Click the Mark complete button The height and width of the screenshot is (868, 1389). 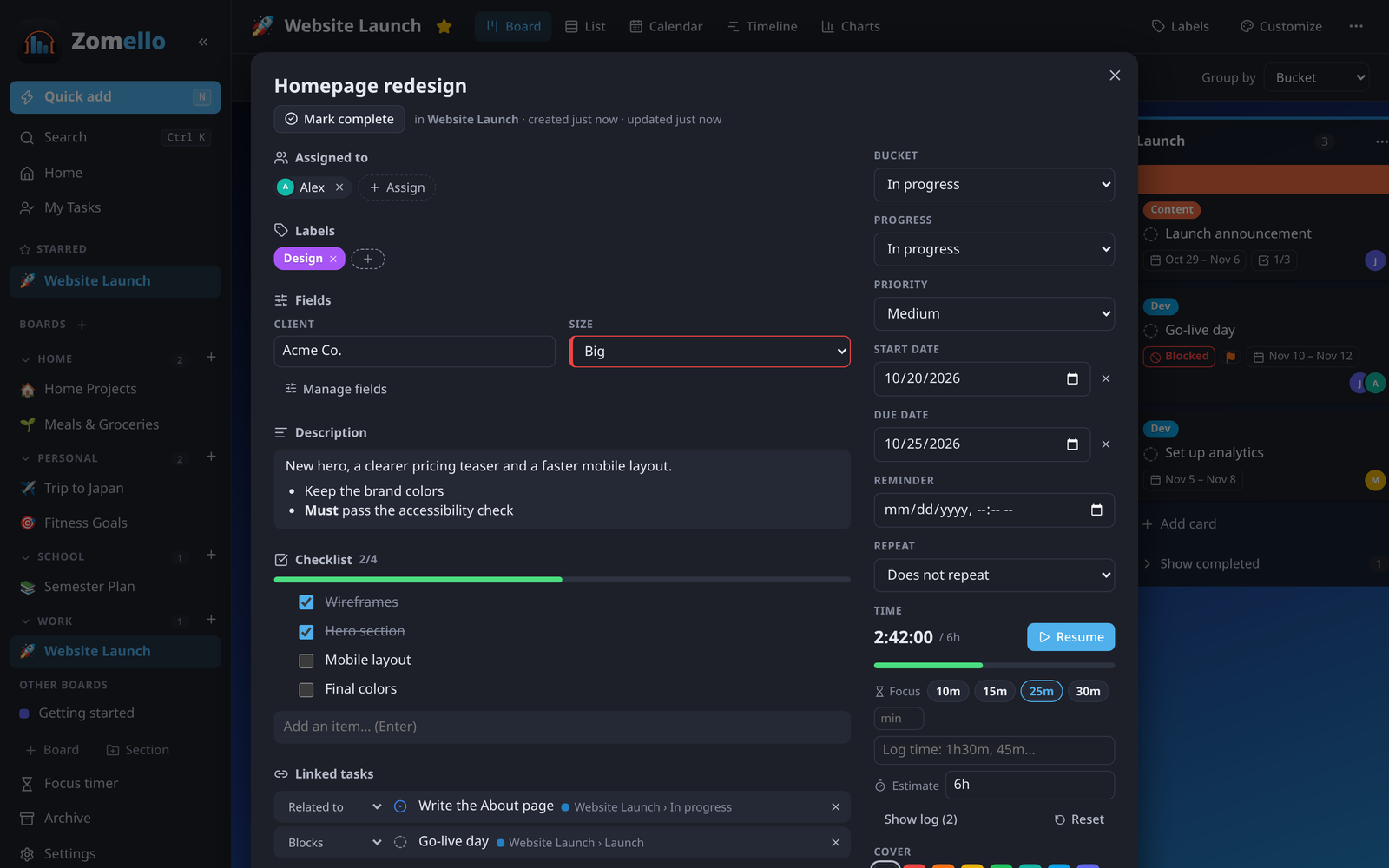pos(339,119)
